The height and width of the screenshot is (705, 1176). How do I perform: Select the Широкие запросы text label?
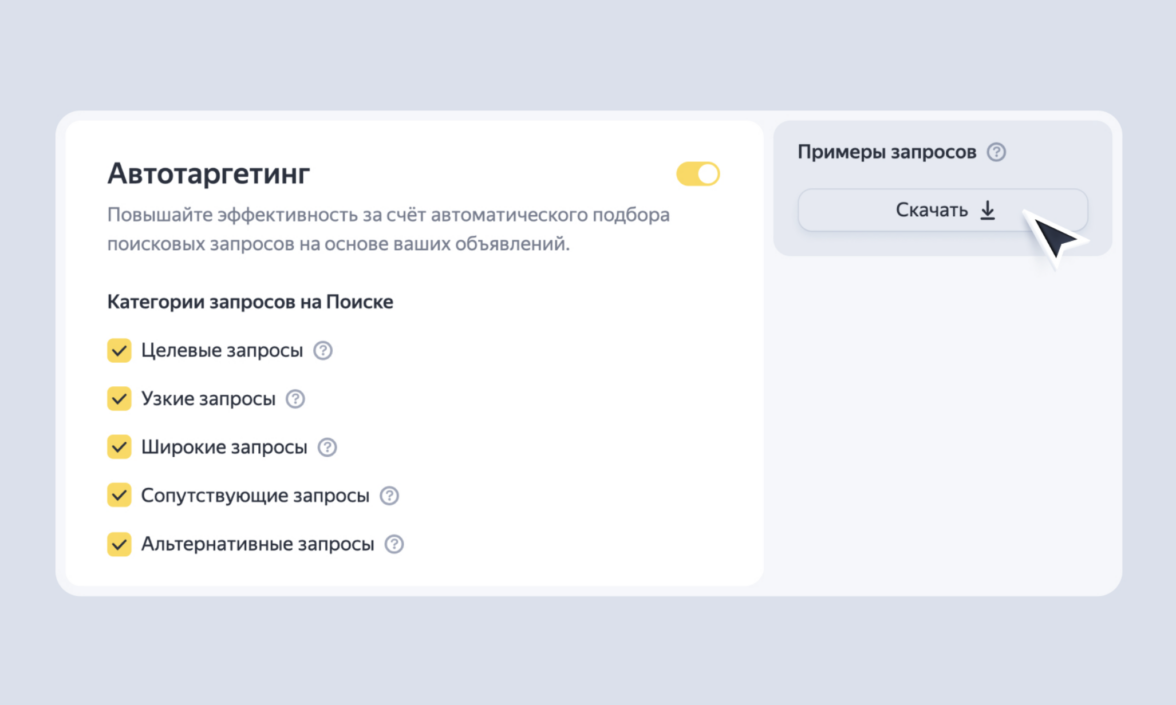coord(224,447)
